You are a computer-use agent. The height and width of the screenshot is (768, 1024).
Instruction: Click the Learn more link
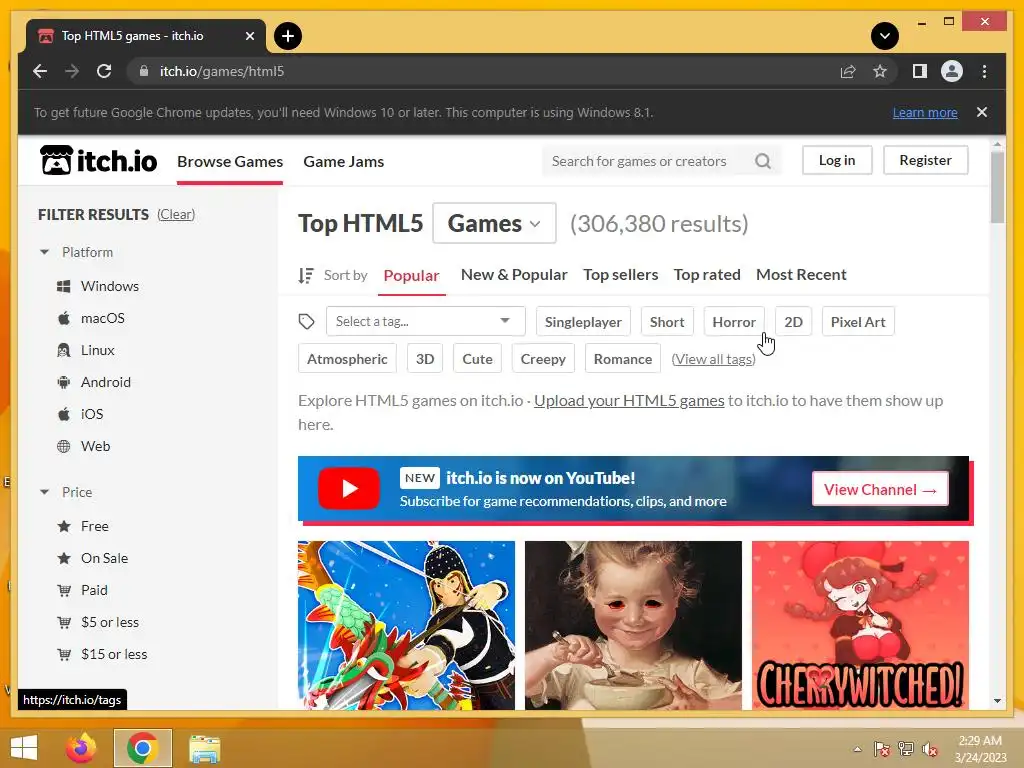(x=925, y=112)
